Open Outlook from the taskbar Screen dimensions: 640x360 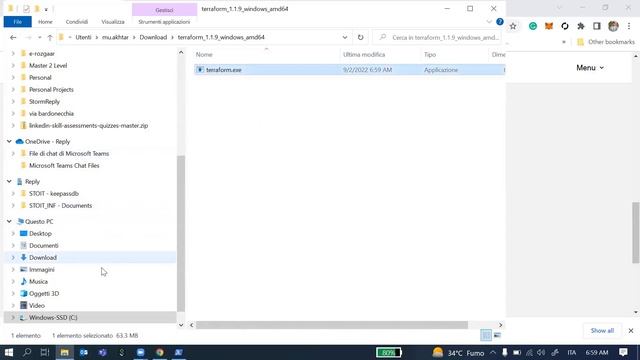84,352
